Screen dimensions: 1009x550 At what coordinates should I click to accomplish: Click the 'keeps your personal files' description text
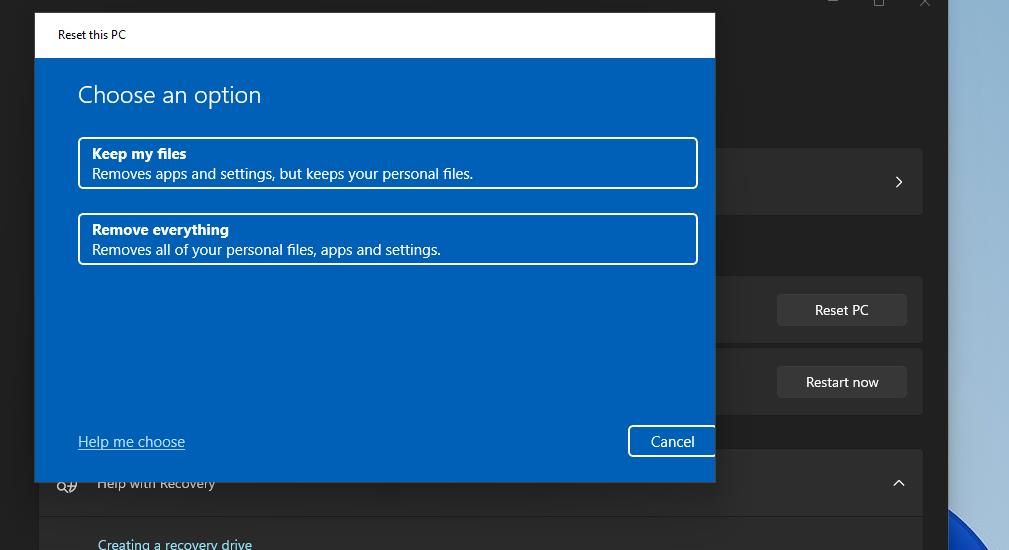(282, 174)
